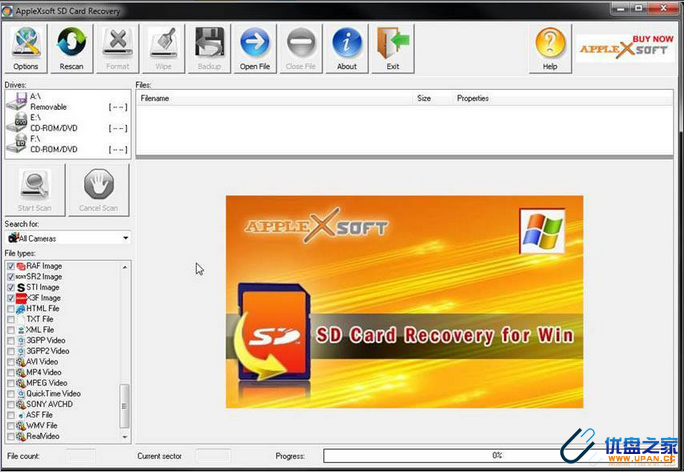
Task: Select the F:\ CD-ROM/DVD drive
Action: point(68,144)
